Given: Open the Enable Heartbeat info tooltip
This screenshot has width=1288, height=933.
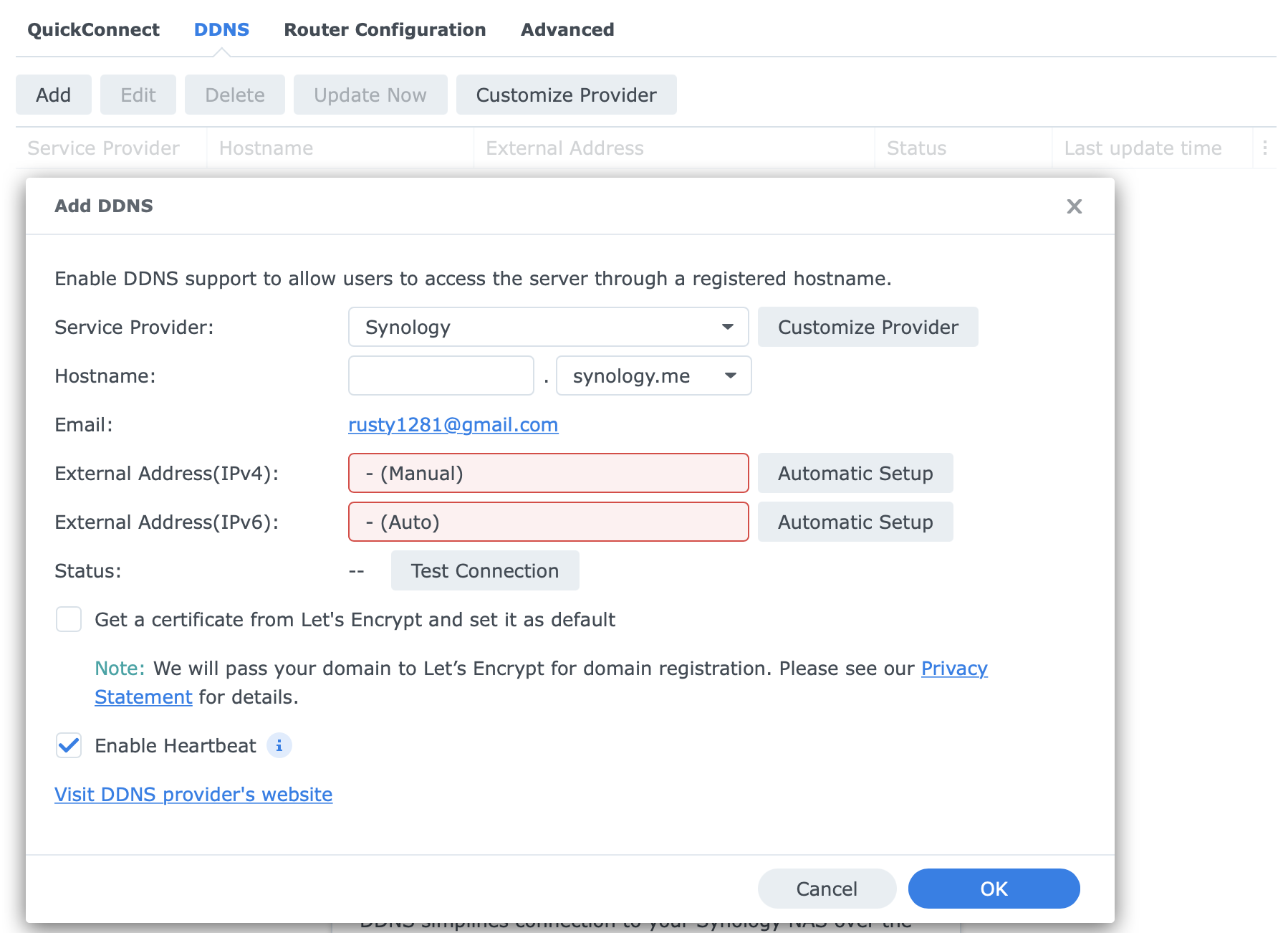Looking at the screenshot, I should [x=279, y=745].
